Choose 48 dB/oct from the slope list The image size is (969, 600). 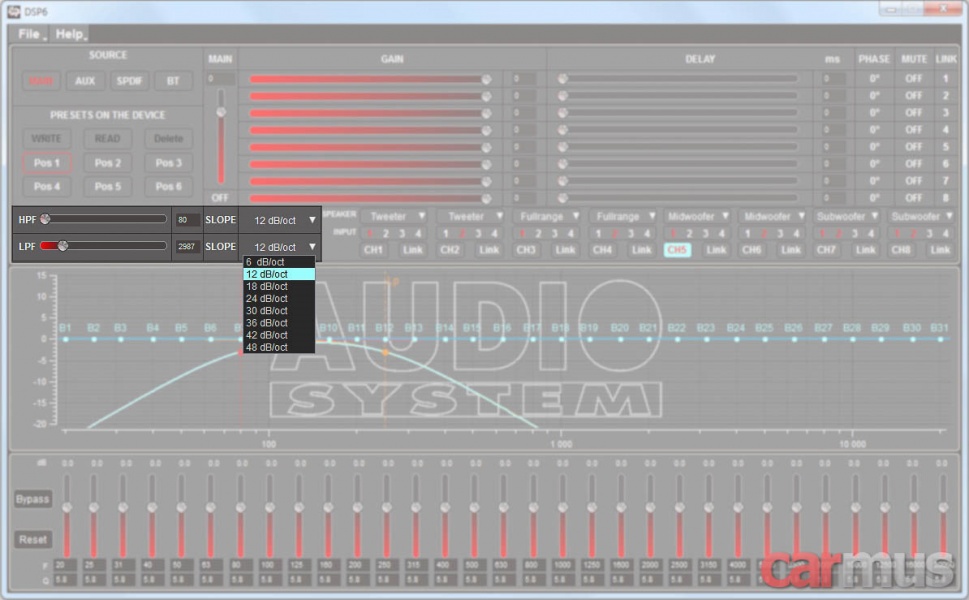(x=279, y=347)
